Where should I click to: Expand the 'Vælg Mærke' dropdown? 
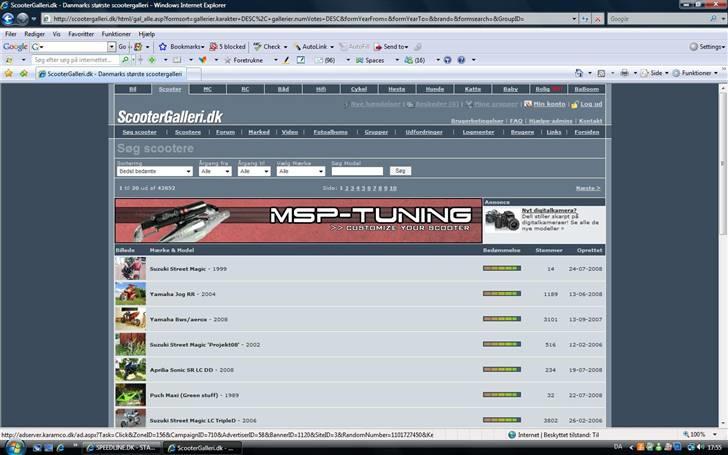[300, 171]
